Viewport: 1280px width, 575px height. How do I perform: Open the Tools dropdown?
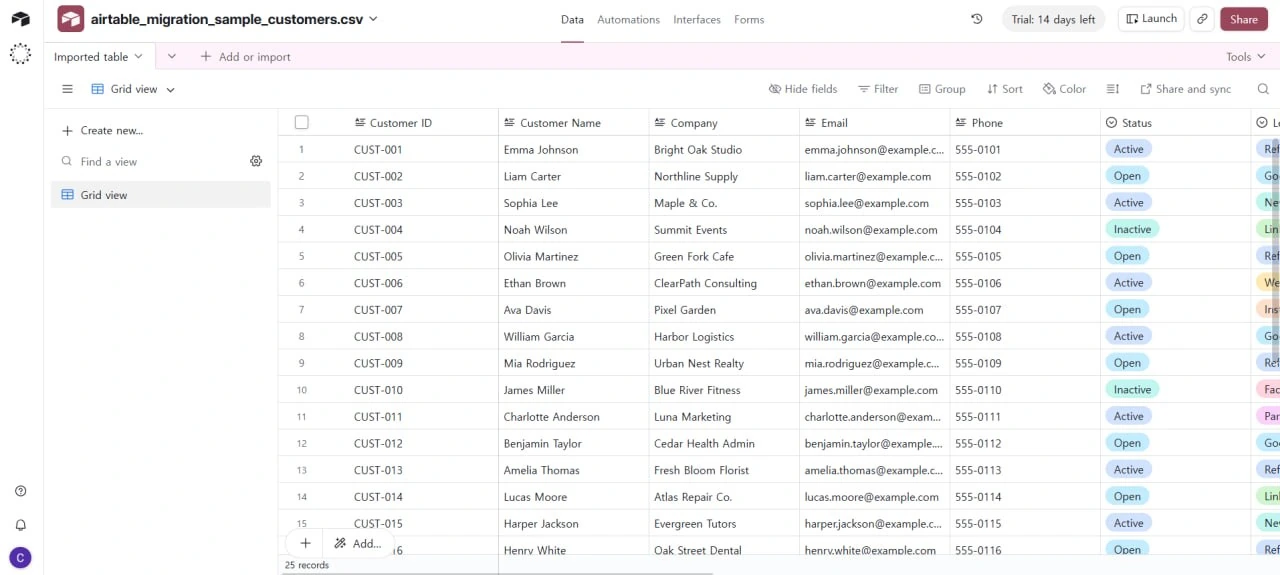1245,57
